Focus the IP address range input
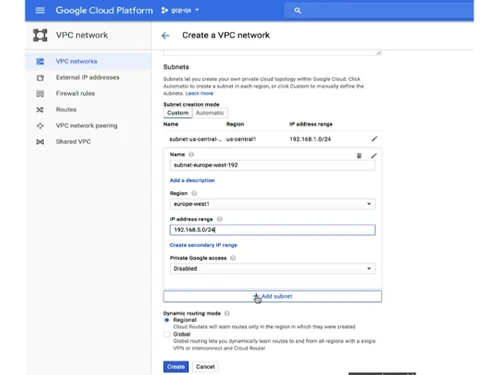 [x=272, y=230]
